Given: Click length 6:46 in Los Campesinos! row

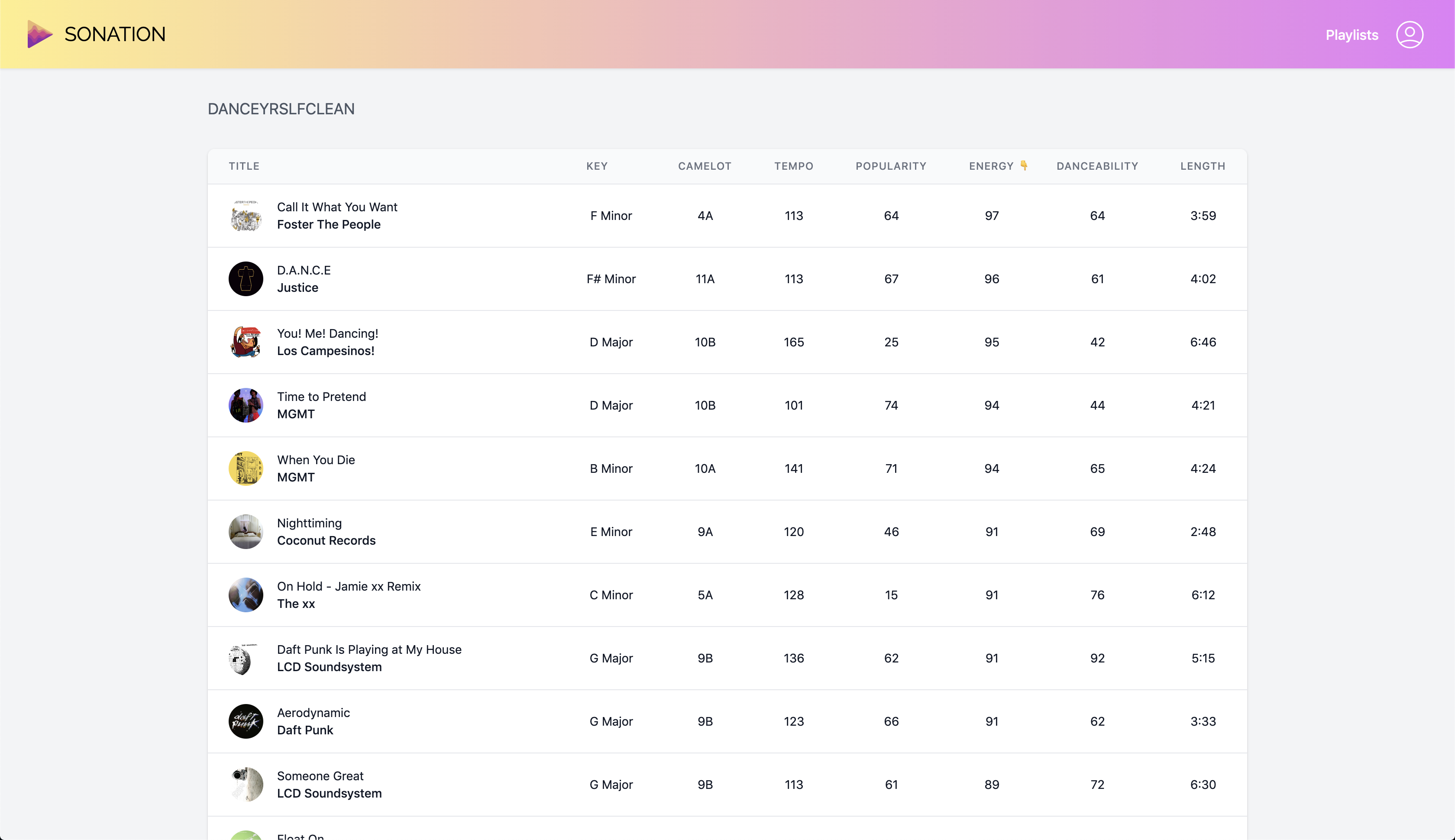Looking at the screenshot, I should coord(1203,342).
